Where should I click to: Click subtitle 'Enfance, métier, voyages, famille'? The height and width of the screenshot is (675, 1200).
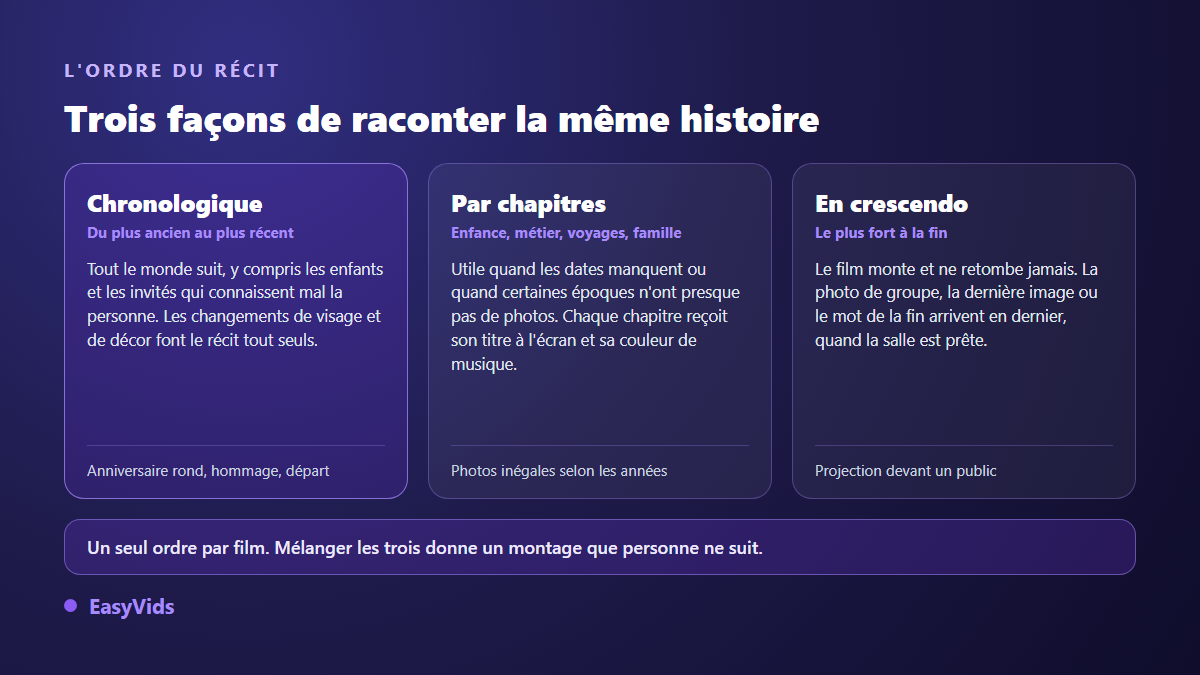pyautogui.click(x=566, y=233)
